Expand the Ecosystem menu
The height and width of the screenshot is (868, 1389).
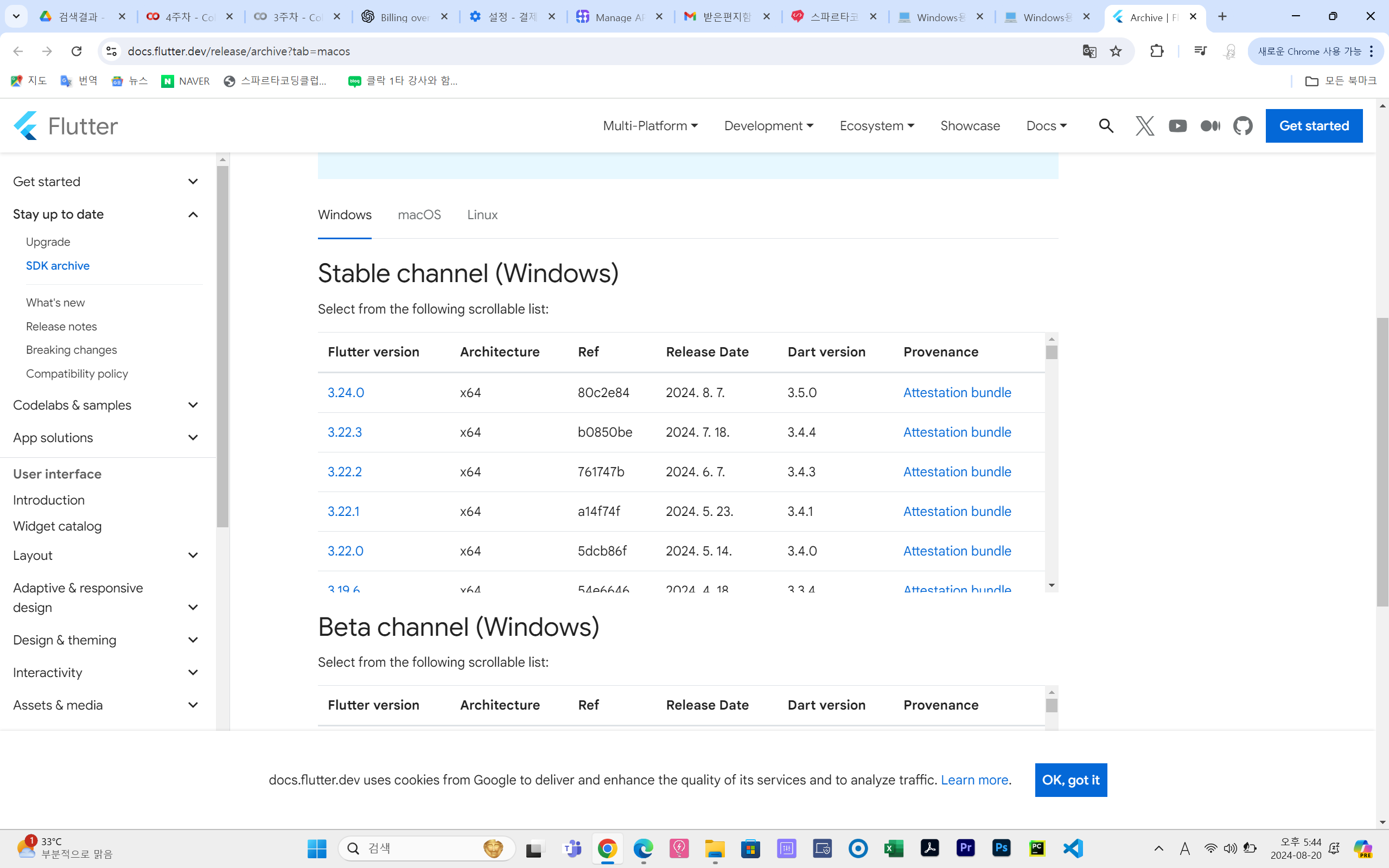(x=876, y=126)
